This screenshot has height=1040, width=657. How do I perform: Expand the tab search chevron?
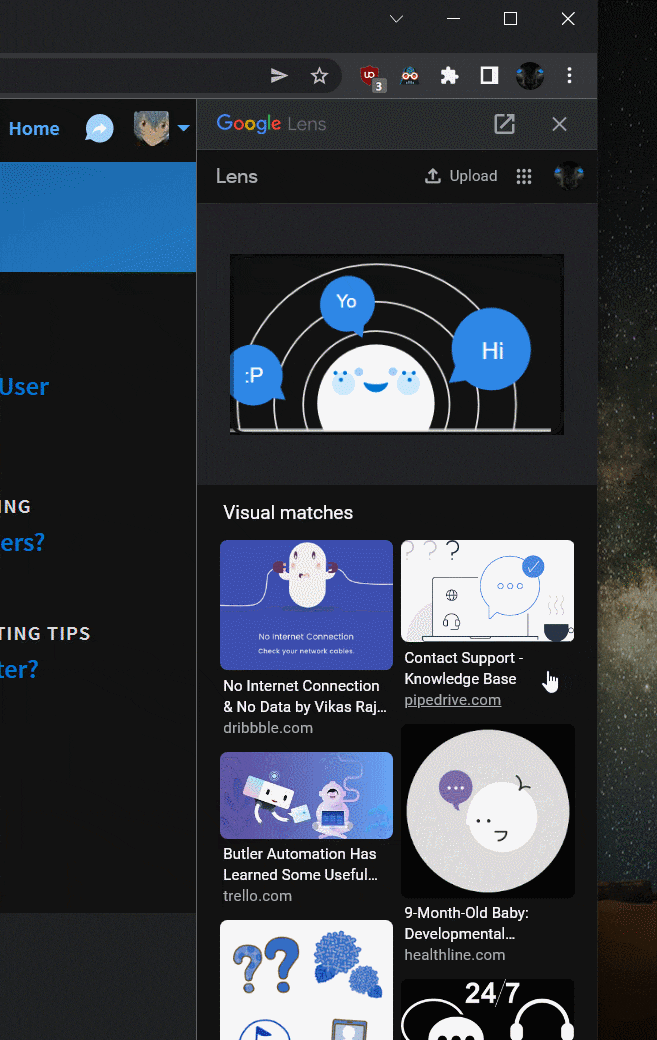coord(397,19)
